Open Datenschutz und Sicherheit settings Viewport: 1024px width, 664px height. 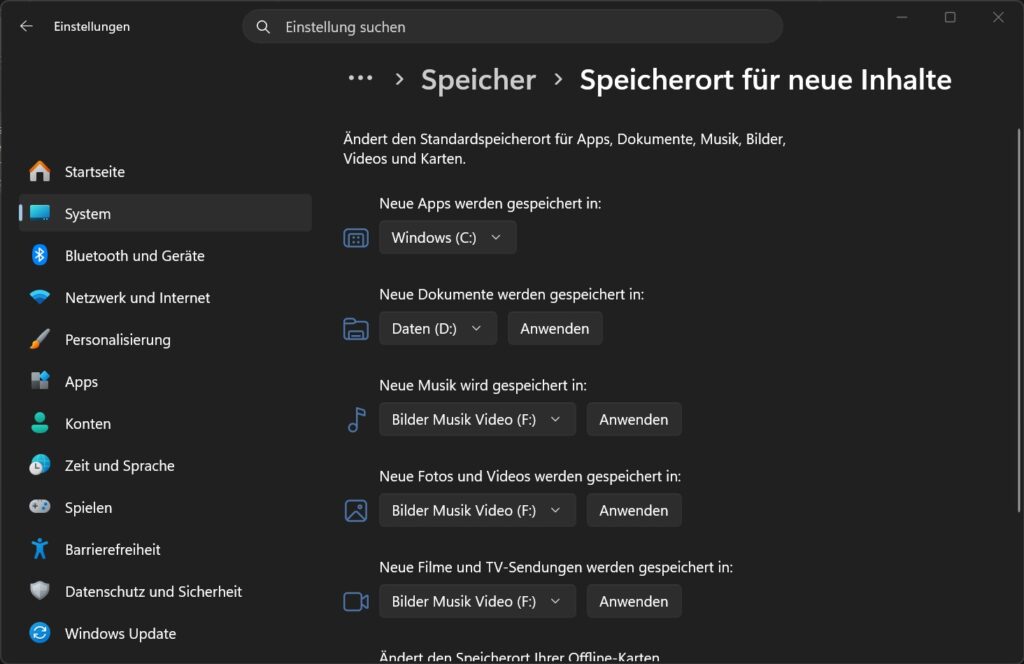165,591
